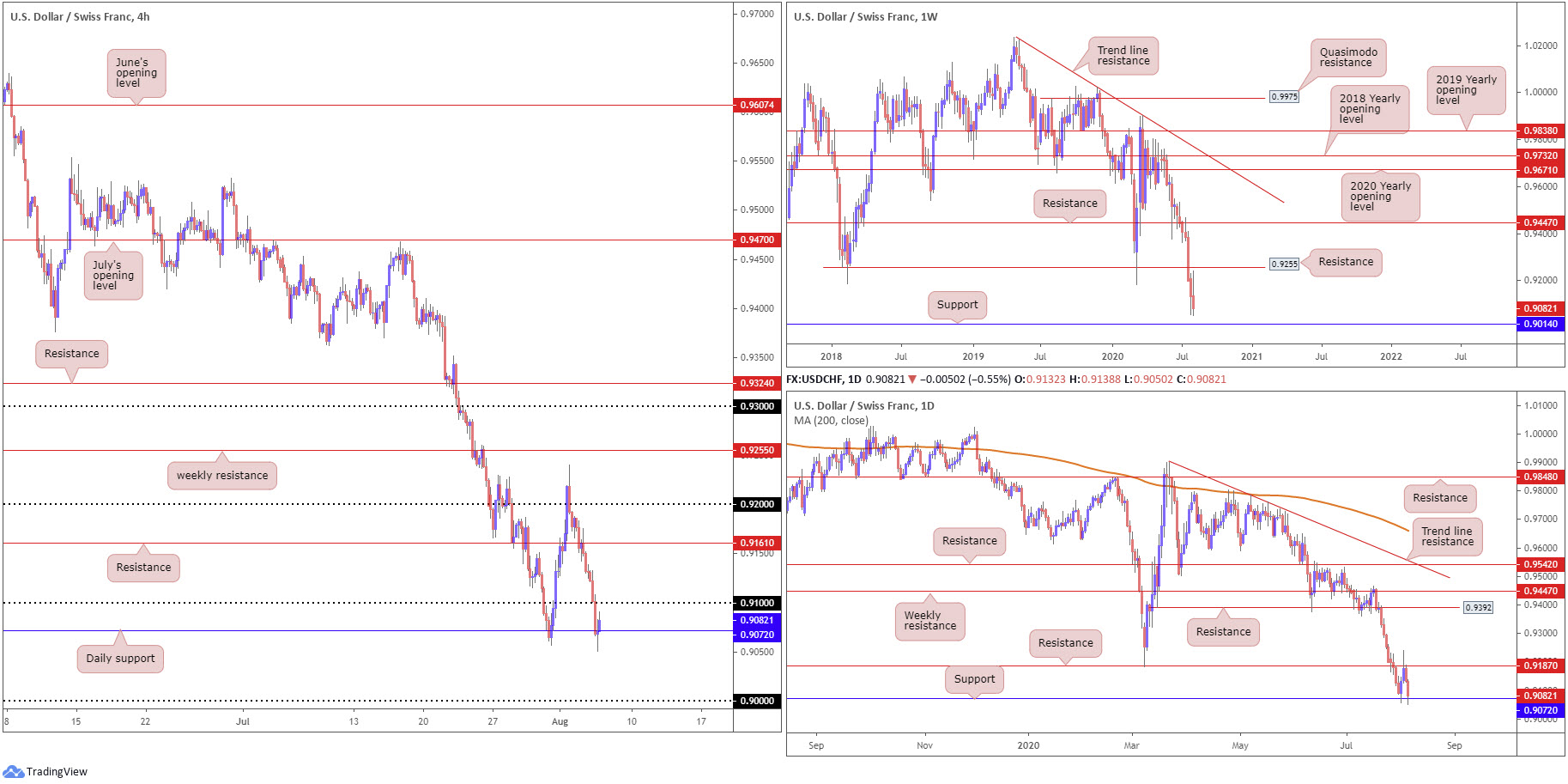Click the 0.94470 label on the daily chart
The height and width of the screenshot is (784, 1568).
click(x=1540, y=591)
